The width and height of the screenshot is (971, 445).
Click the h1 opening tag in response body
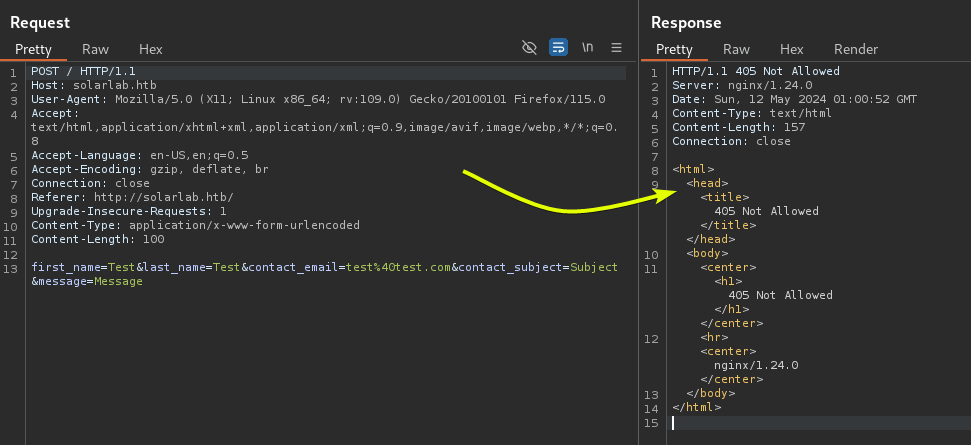727,282
